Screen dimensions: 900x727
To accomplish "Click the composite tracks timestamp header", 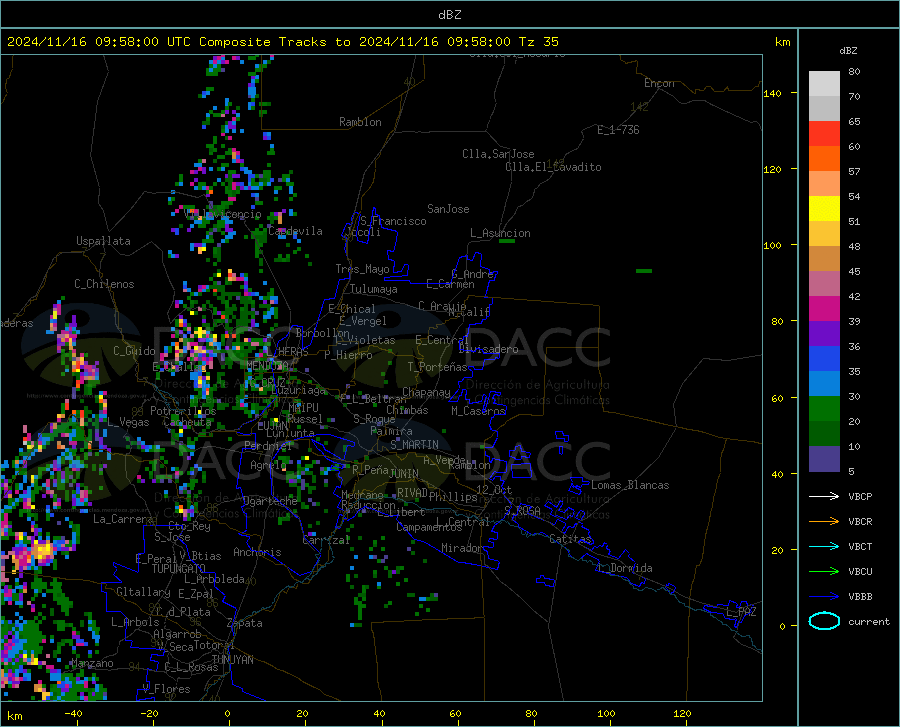I will [x=282, y=42].
